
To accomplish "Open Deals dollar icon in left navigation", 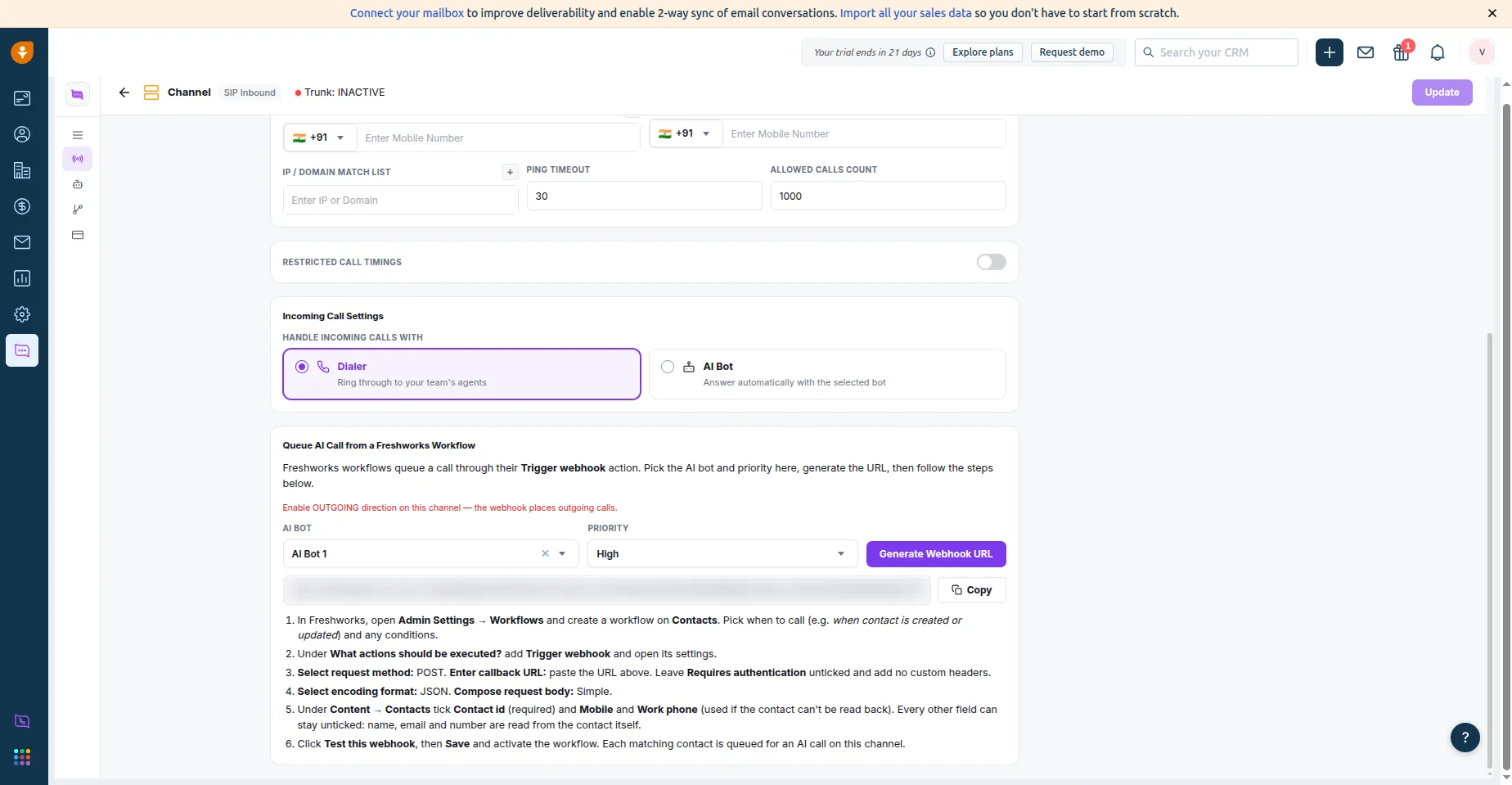I will pos(22,206).
